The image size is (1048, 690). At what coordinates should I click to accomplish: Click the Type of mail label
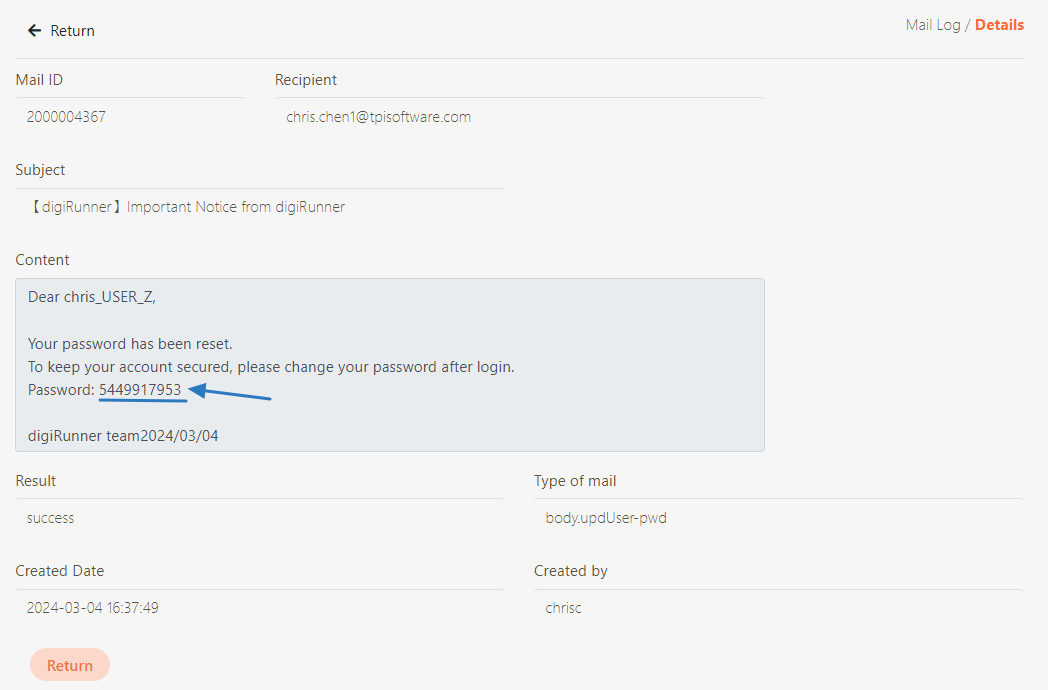coord(575,481)
